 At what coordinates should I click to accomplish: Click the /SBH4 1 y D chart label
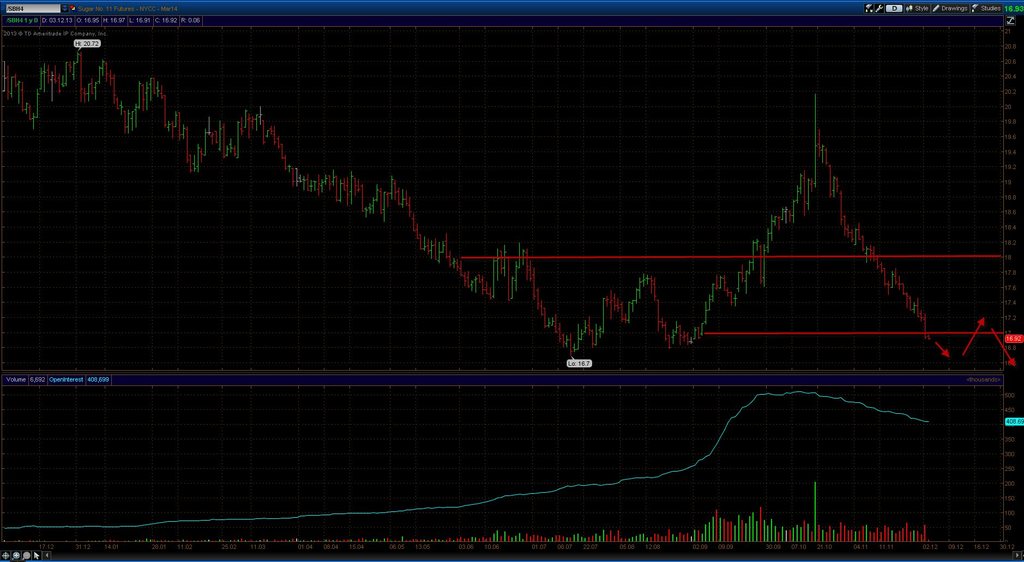tap(22, 20)
